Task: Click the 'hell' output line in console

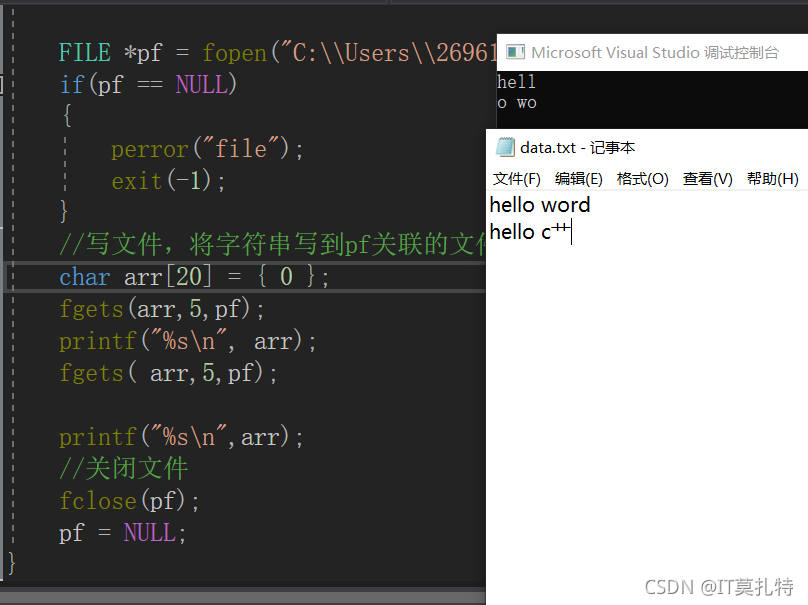Action: [x=516, y=82]
